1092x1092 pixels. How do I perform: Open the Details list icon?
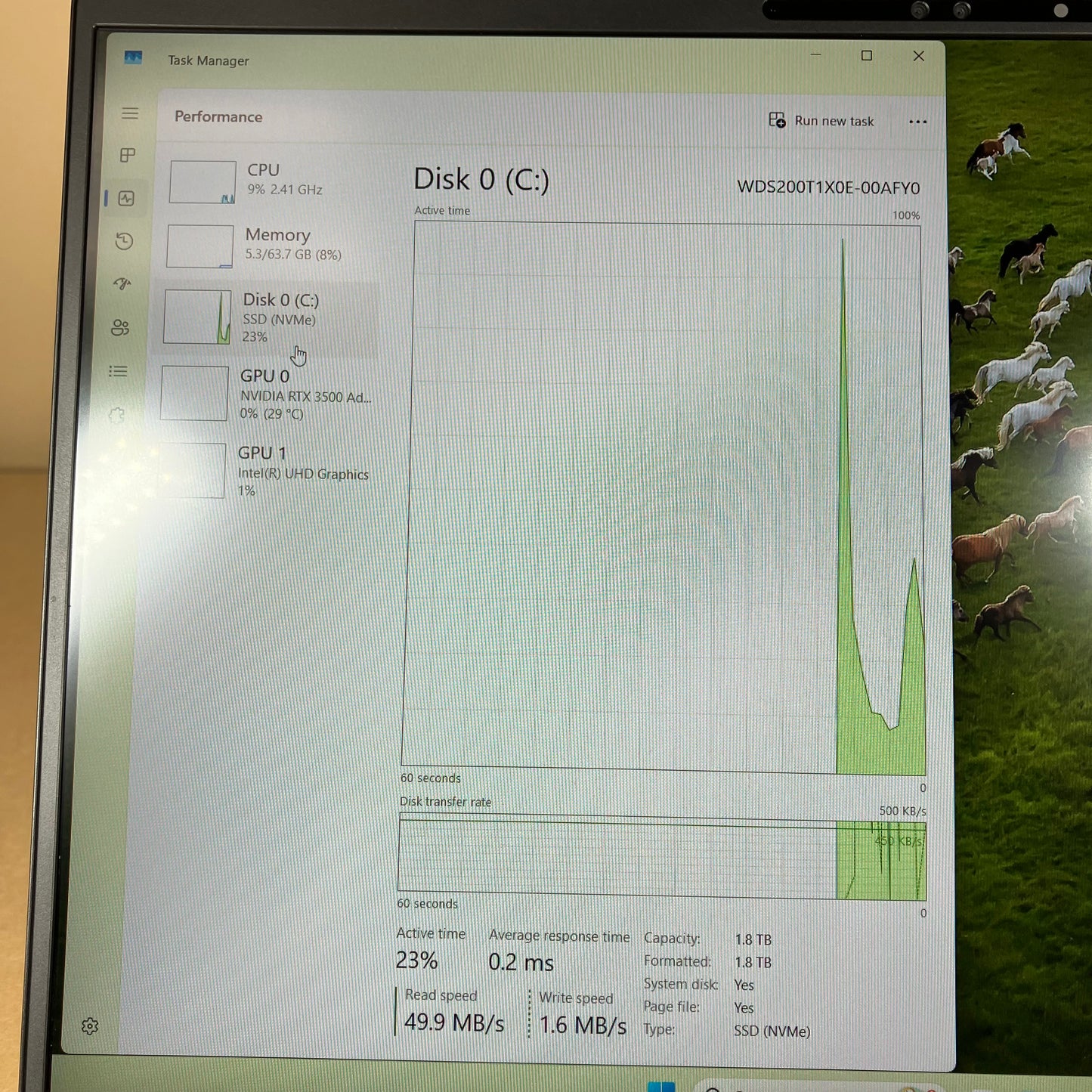coord(117,371)
